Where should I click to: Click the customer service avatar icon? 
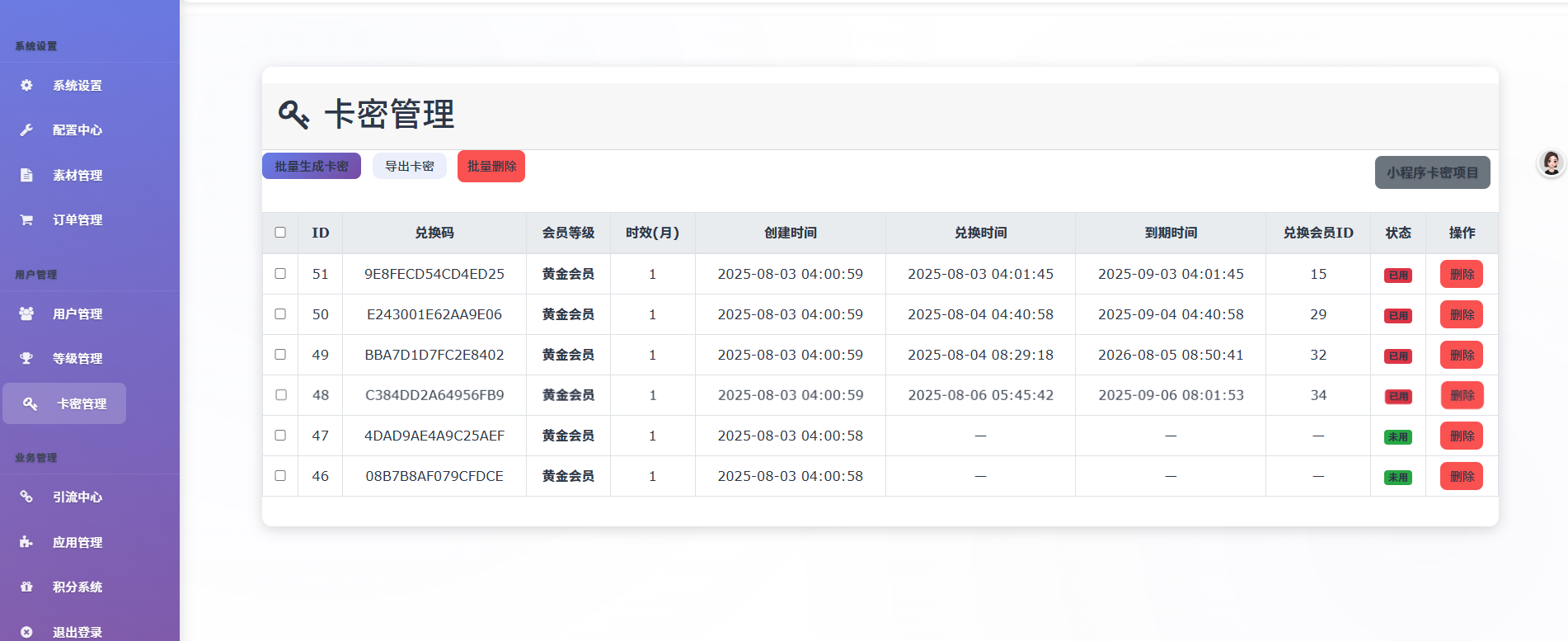tap(1552, 163)
